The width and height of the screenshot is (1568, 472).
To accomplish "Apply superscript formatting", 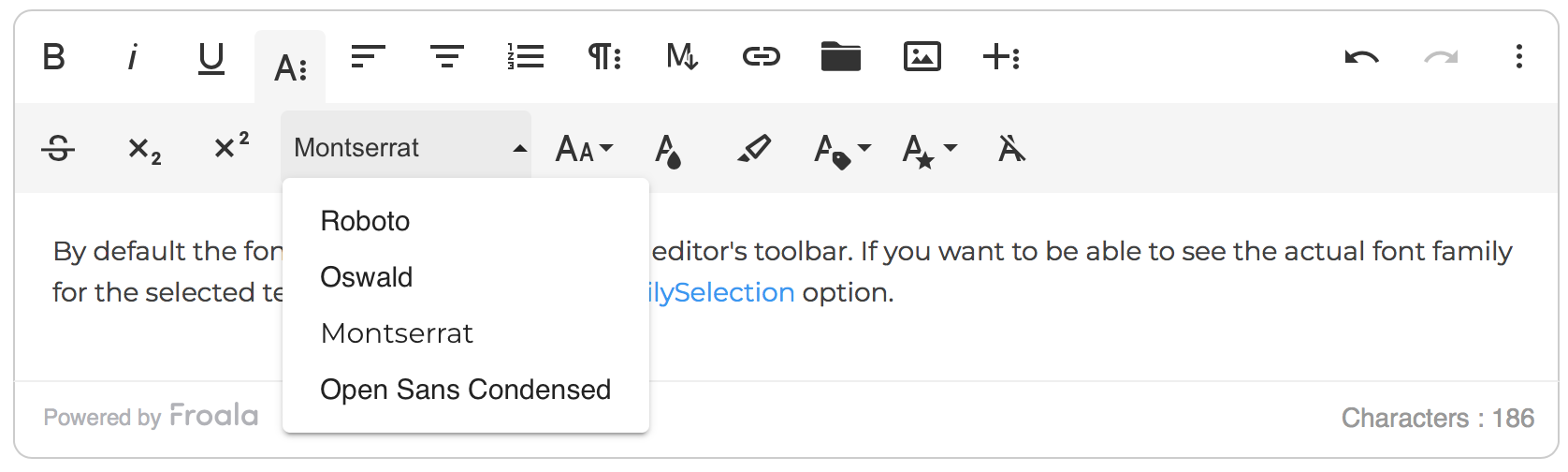I will [x=231, y=146].
